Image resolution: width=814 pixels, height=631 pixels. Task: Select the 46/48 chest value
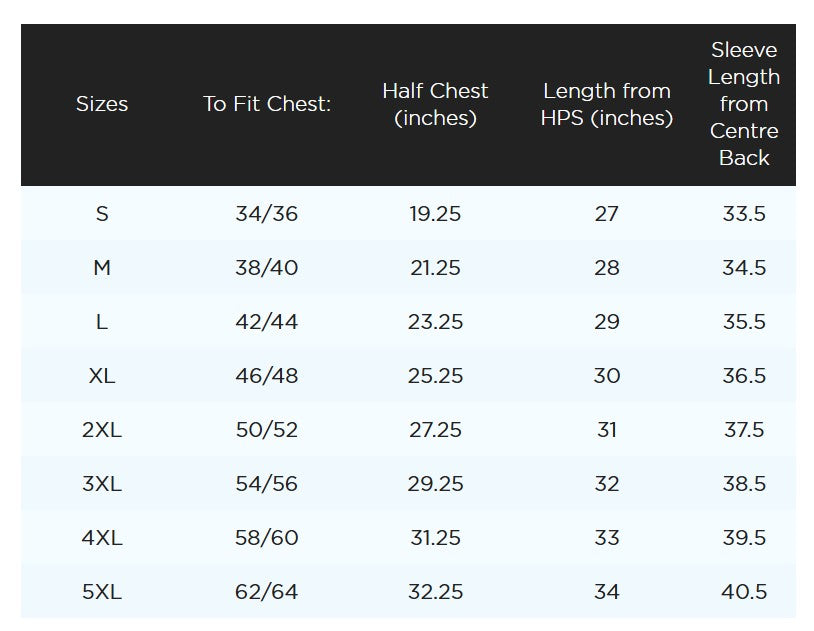267,376
